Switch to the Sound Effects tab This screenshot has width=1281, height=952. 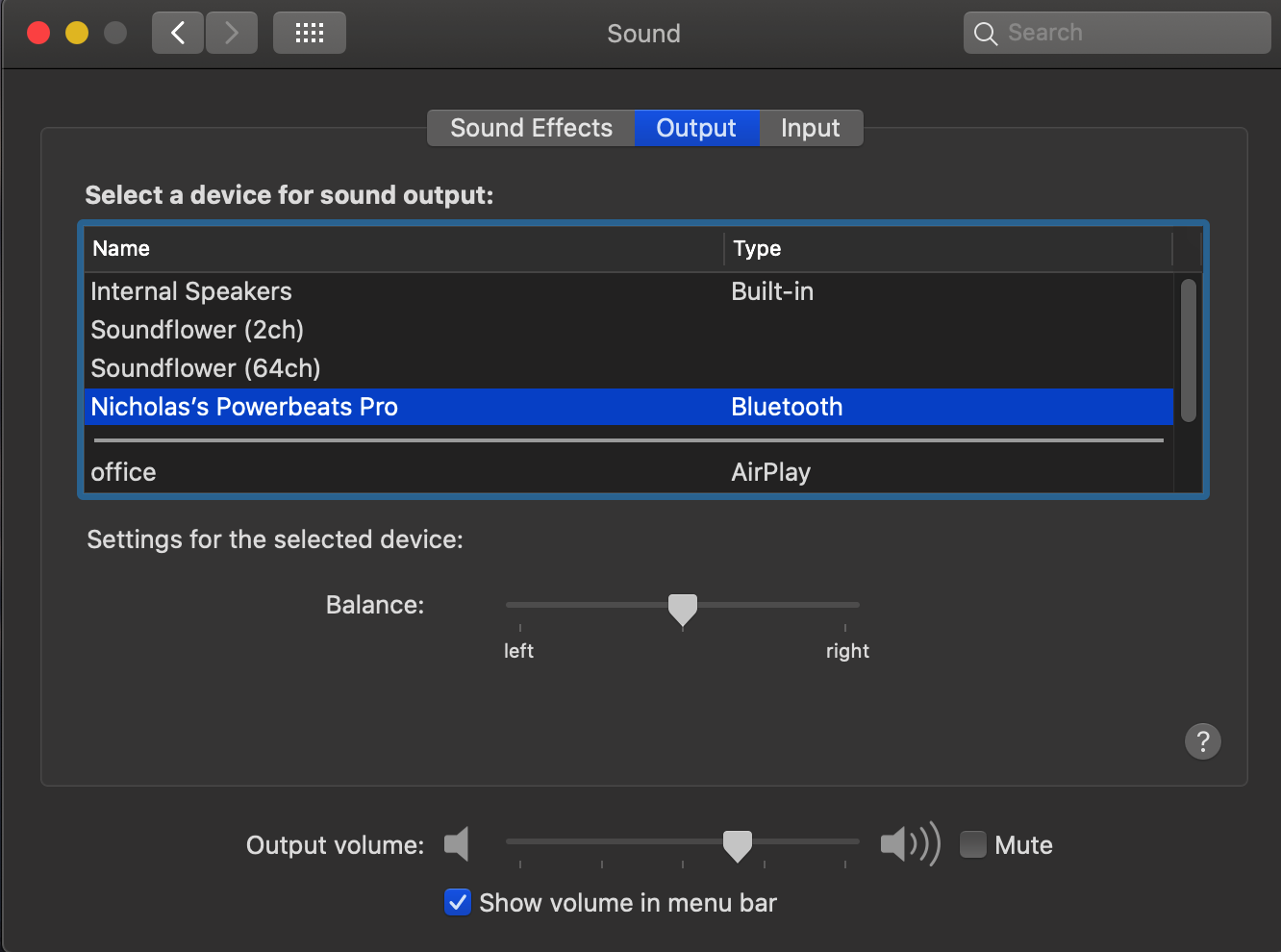pyautogui.click(x=531, y=128)
